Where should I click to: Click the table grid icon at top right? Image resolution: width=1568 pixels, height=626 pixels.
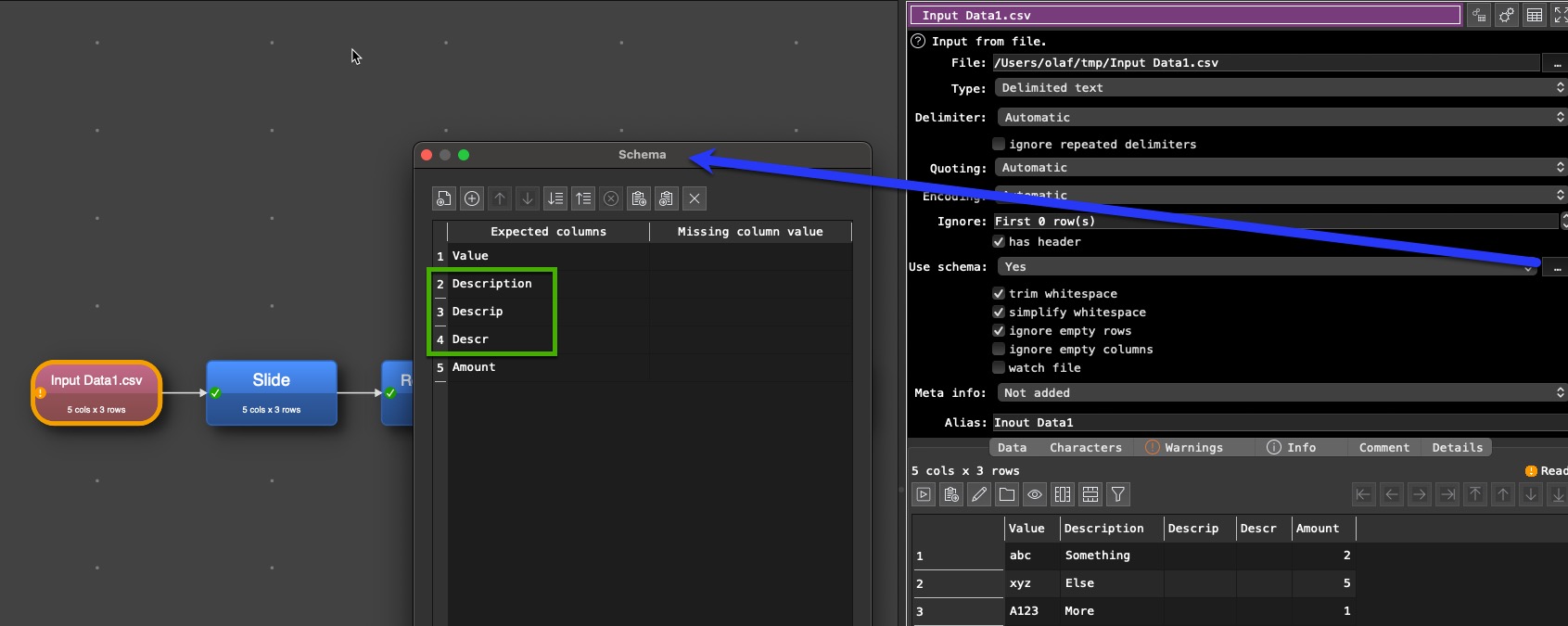point(1535,15)
